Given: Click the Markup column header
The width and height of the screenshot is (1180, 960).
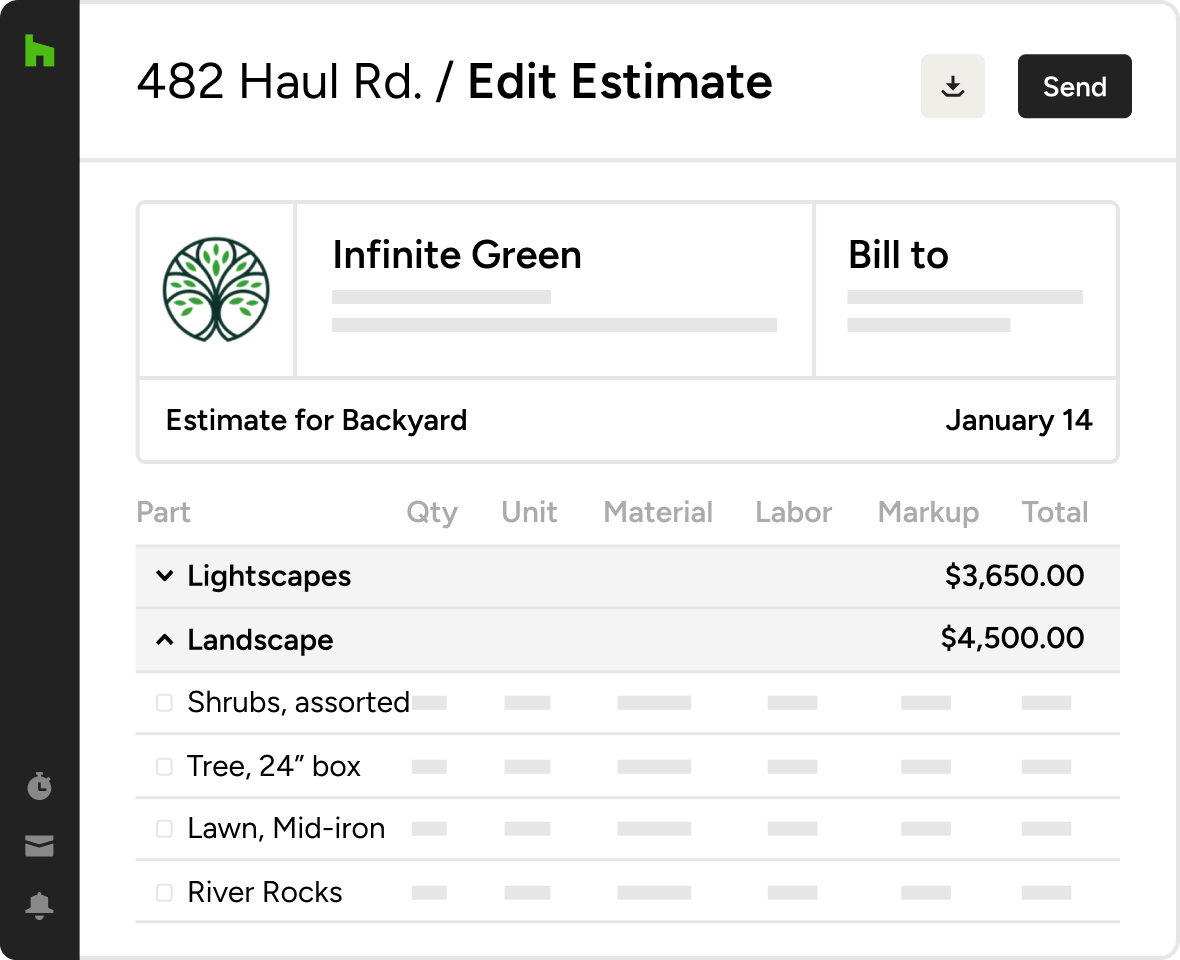Looking at the screenshot, I should 928,513.
